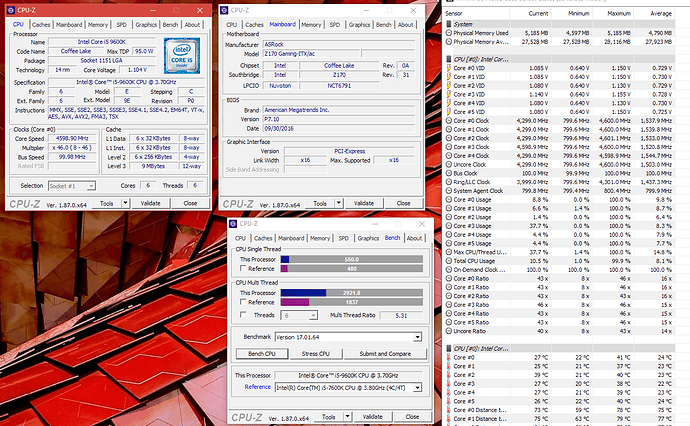
Task: Click the CPU-Z title icon of the Bench window
Action: (233, 224)
